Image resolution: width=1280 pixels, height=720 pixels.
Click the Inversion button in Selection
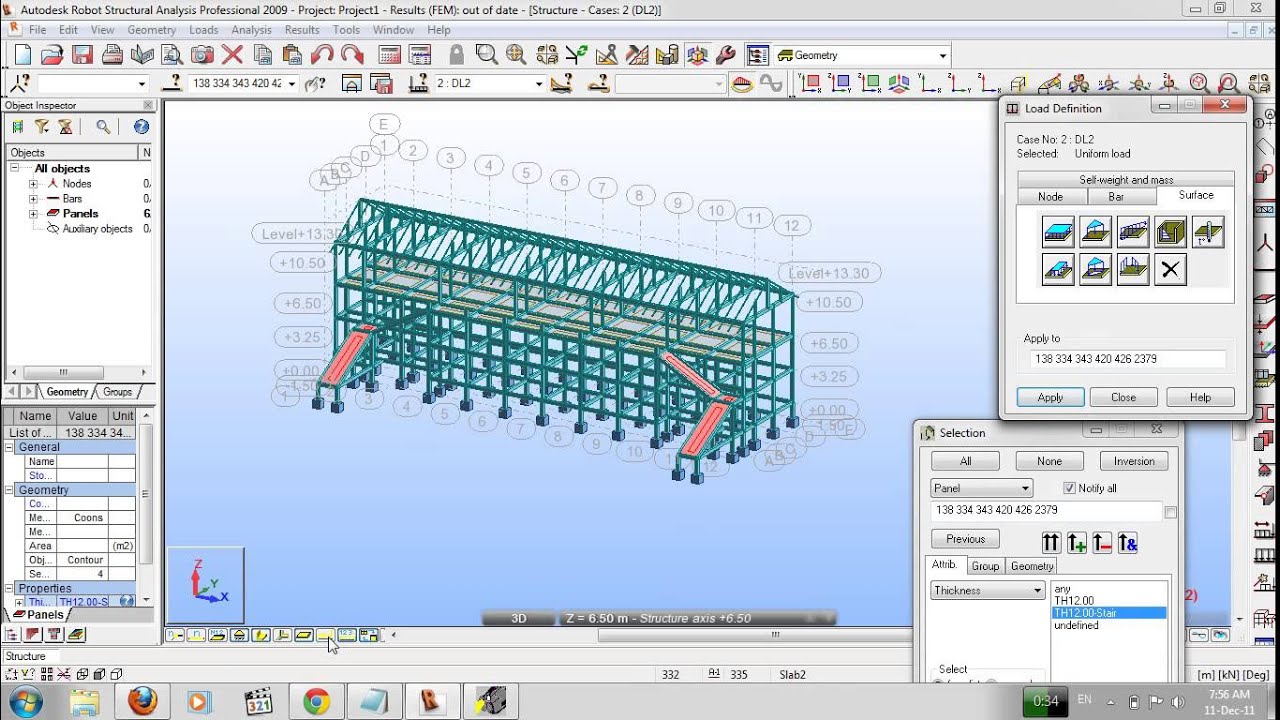coord(1134,461)
